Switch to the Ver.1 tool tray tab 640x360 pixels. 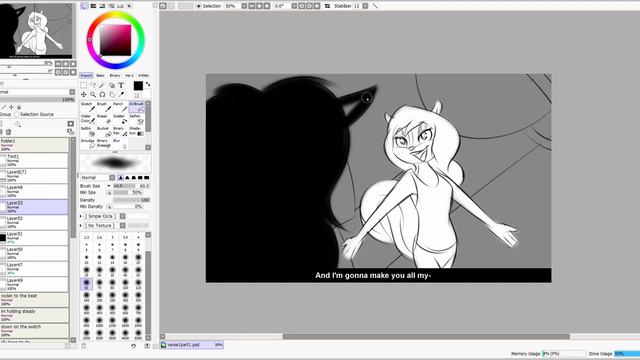tap(129, 76)
